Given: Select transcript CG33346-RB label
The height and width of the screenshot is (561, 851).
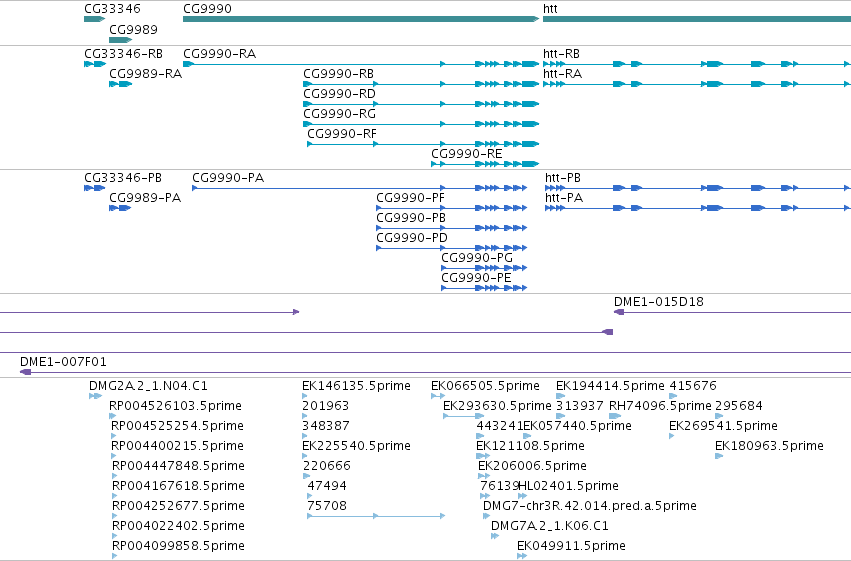Looking at the screenshot, I should point(123,54).
